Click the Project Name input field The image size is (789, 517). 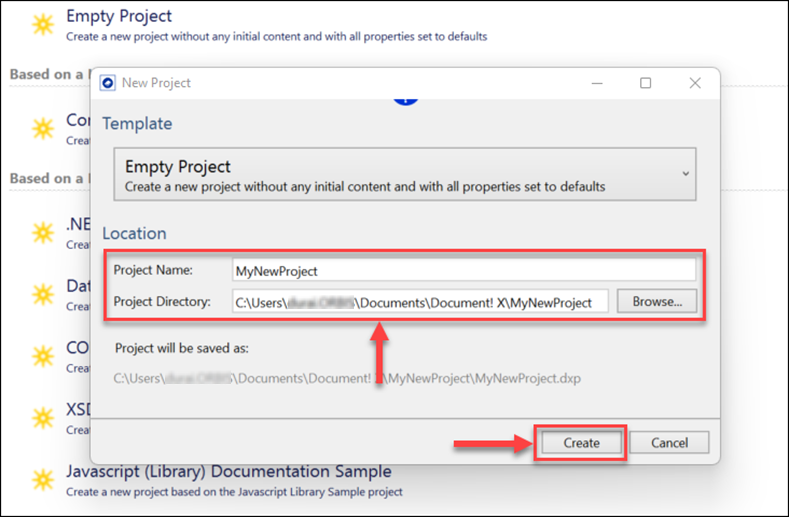tap(462, 270)
